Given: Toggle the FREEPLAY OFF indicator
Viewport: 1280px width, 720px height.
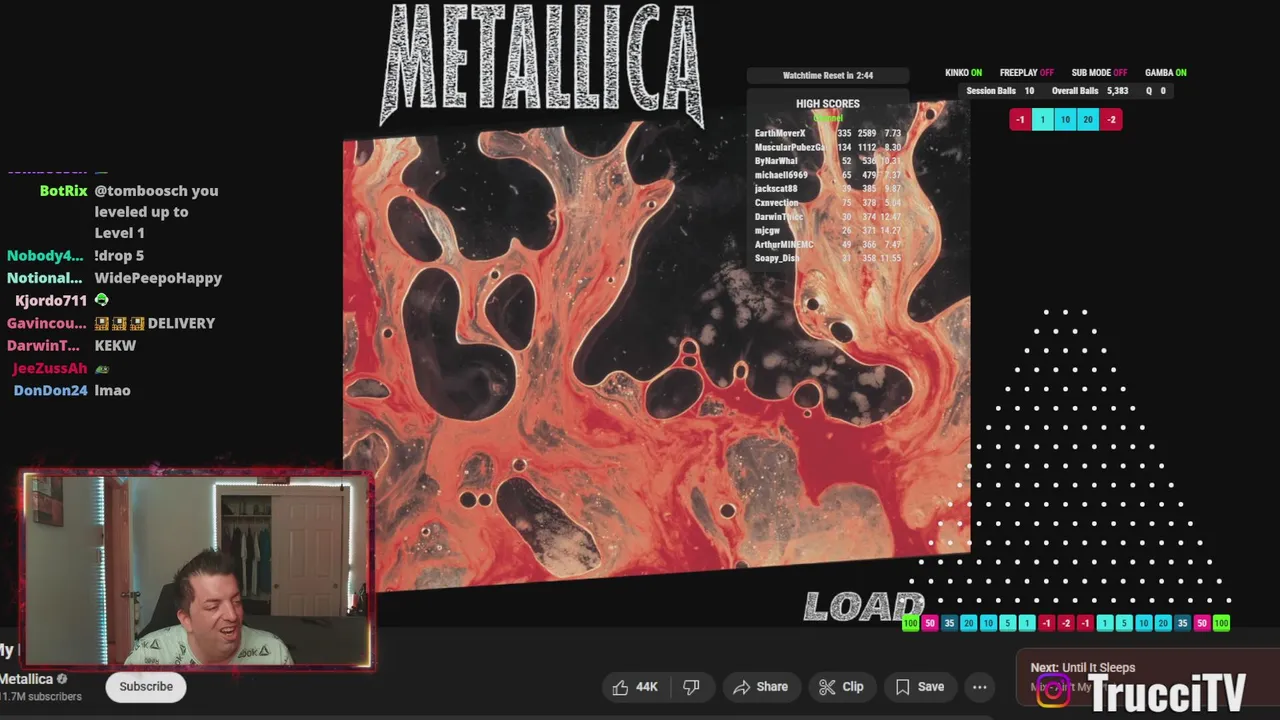Looking at the screenshot, I should pos(1027,73).
